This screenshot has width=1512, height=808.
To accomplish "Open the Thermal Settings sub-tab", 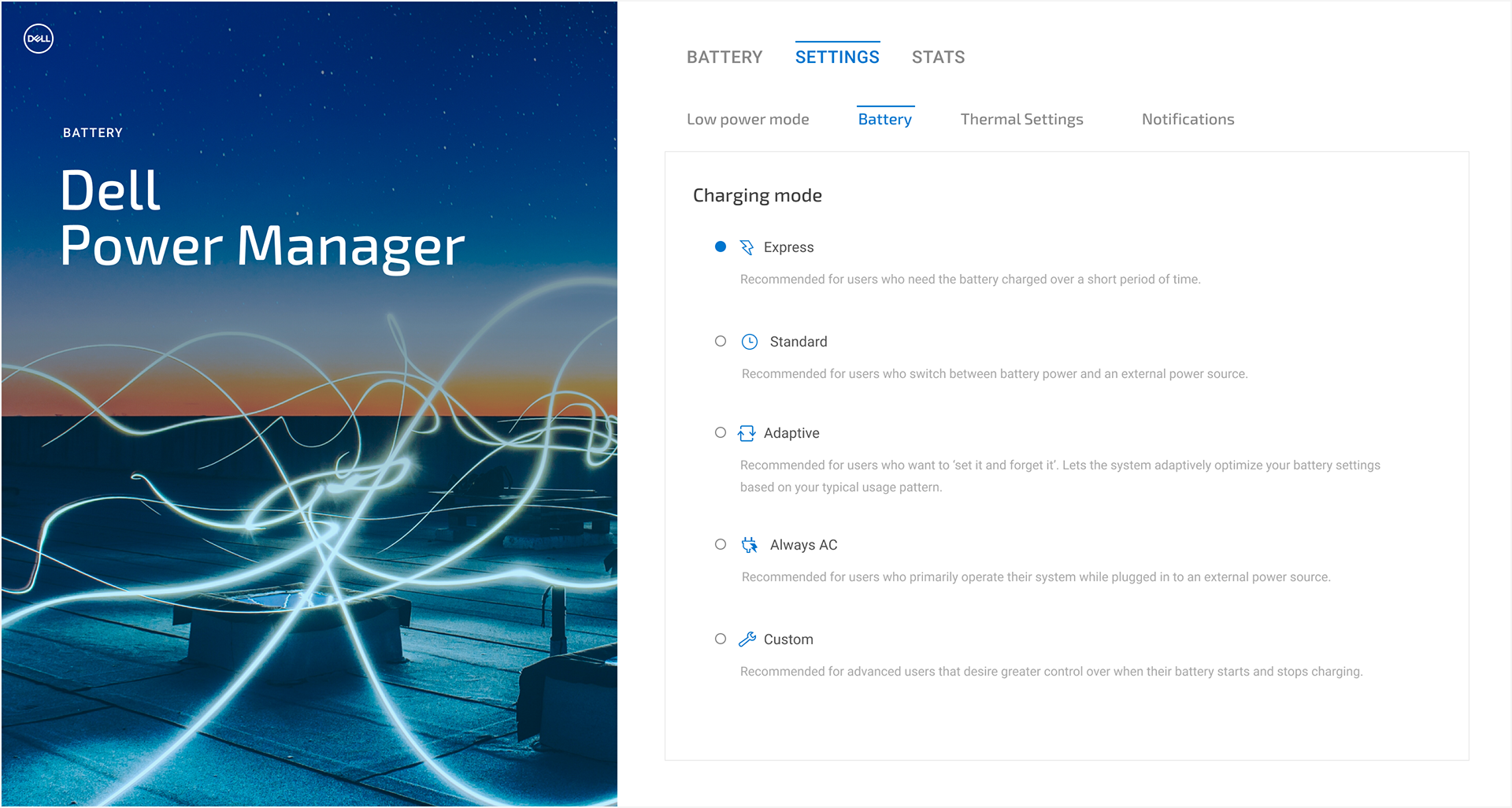I will click(x=1022, y=120).
